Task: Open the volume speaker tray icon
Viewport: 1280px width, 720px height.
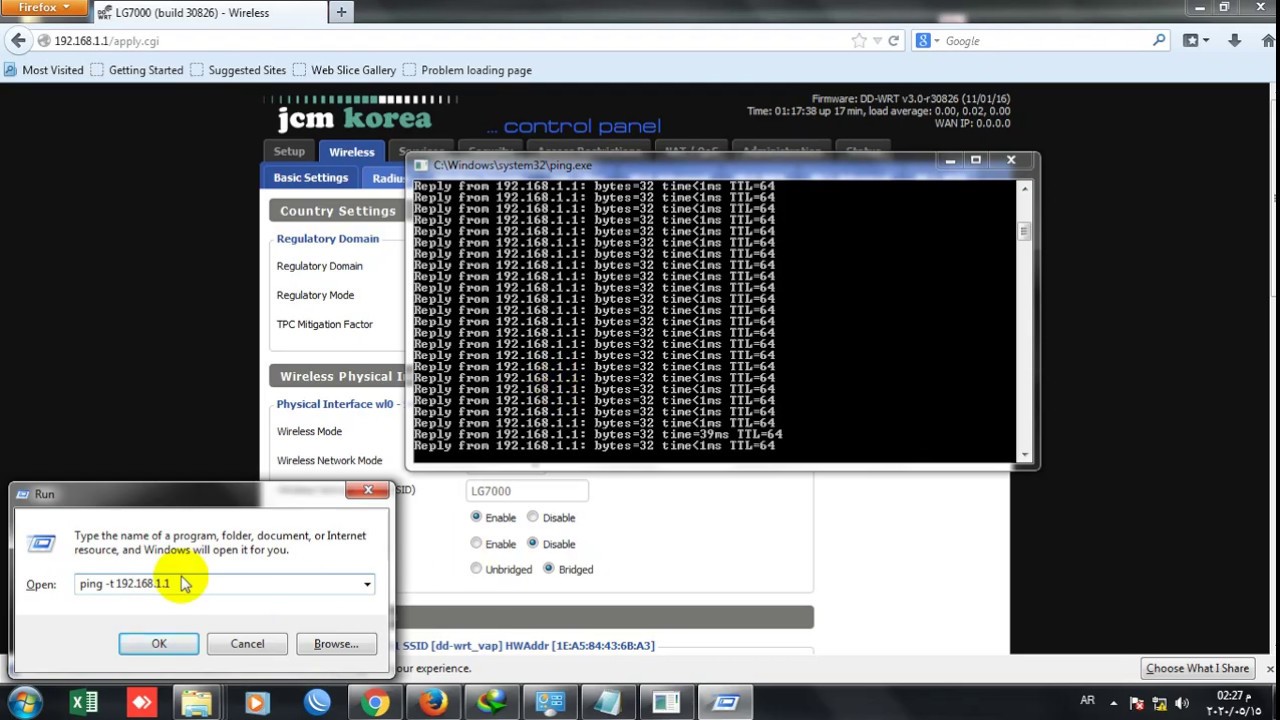Action: pyautogui.click(x=1184, y=702)
